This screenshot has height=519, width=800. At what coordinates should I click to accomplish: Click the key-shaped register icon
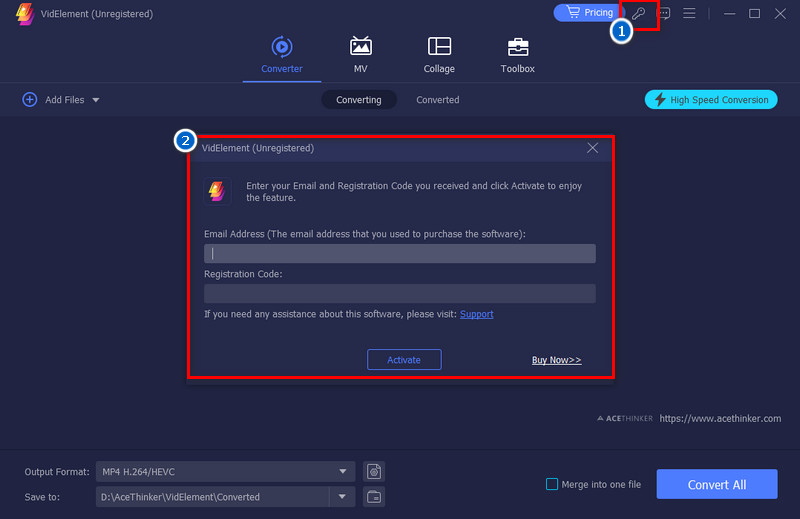[638, 13]
